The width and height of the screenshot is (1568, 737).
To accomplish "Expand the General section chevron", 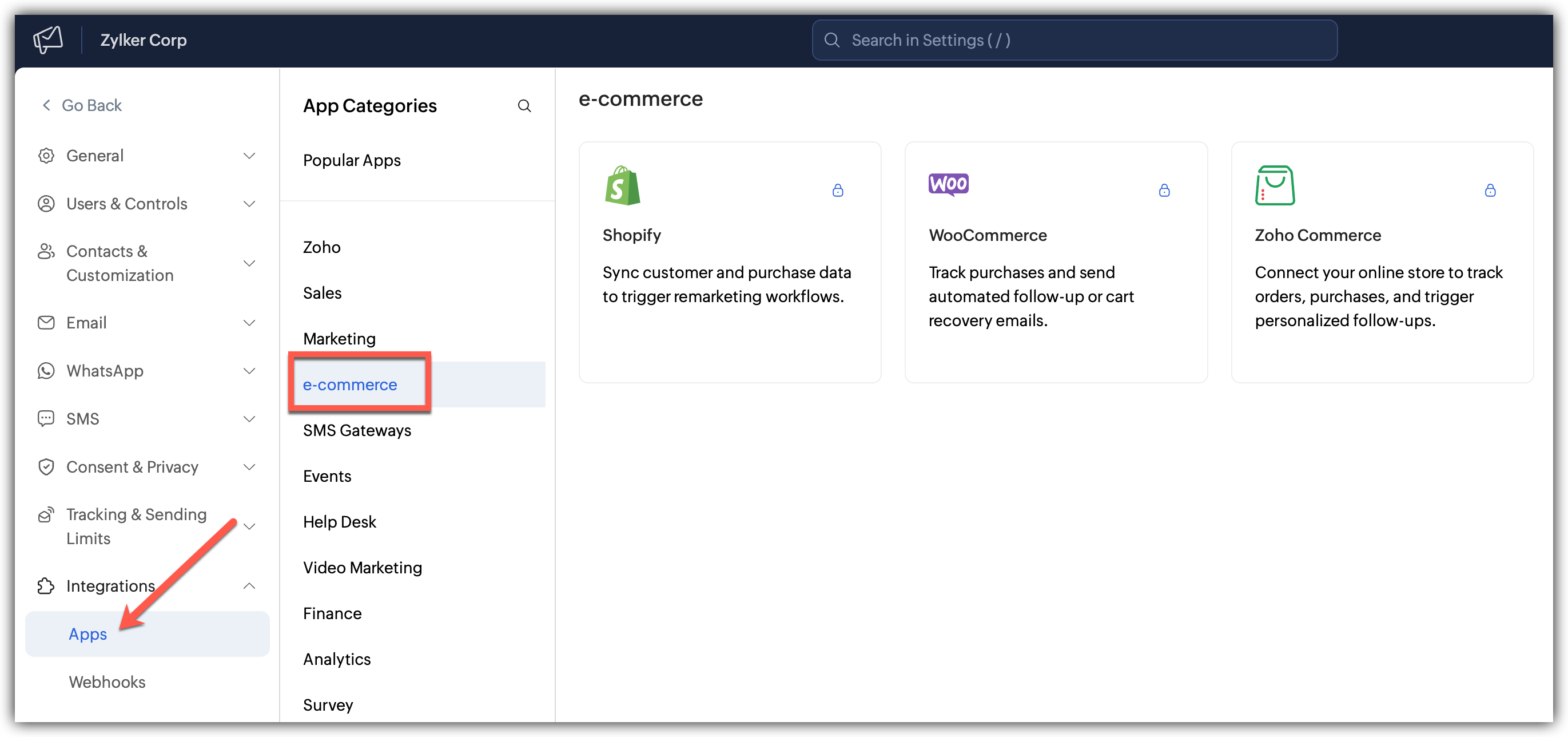I will coord(249,156).
